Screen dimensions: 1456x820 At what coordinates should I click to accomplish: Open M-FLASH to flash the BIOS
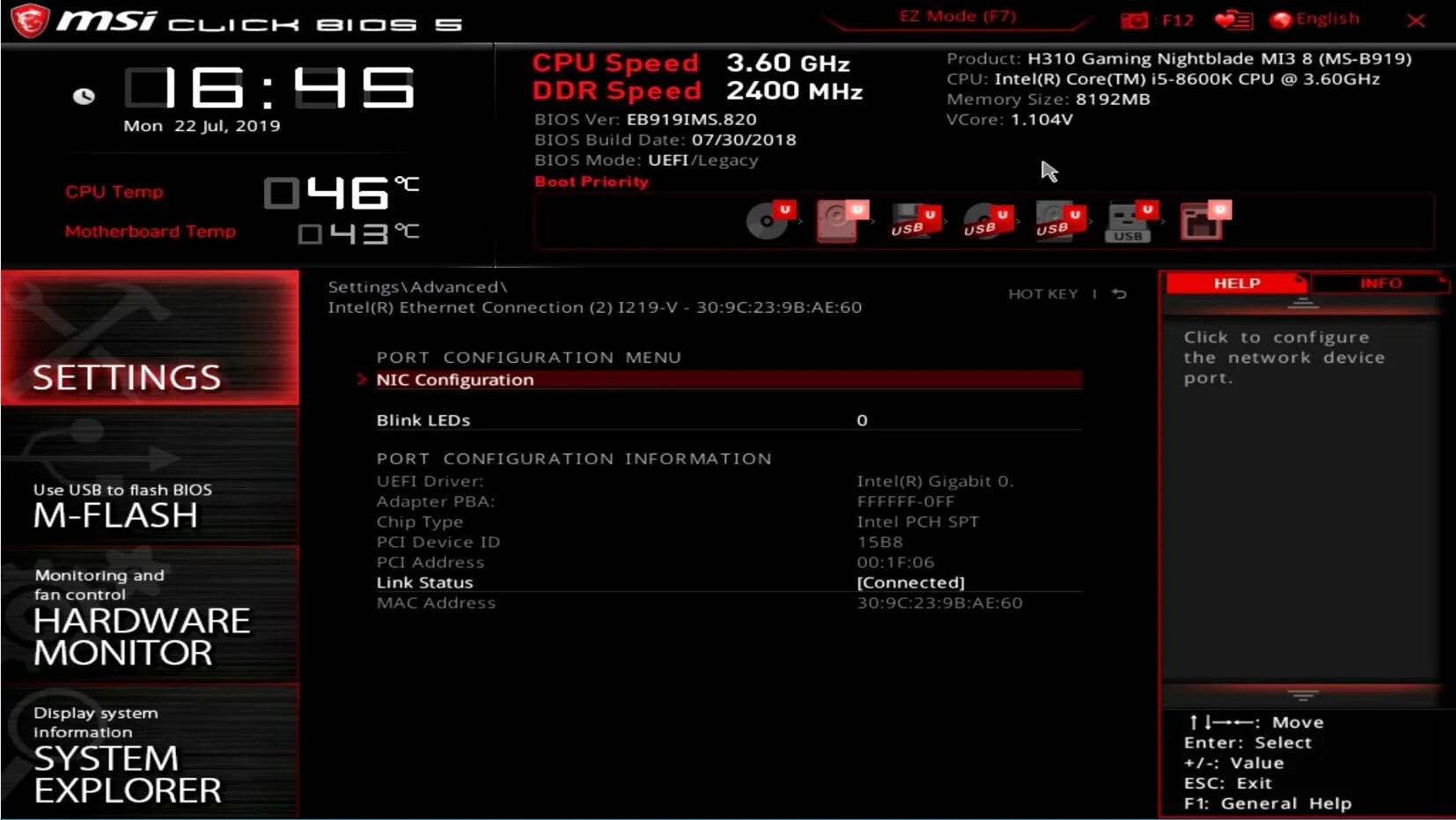(x=150, y=476)
